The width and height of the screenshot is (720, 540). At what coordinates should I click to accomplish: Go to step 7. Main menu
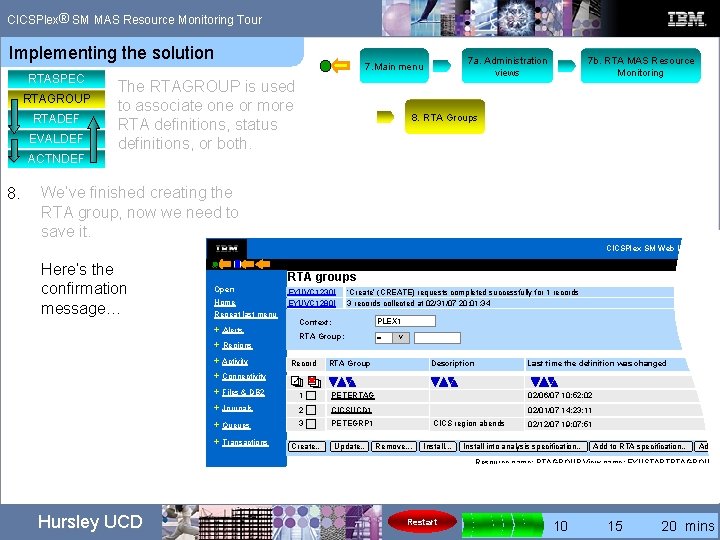click(394, 66)
